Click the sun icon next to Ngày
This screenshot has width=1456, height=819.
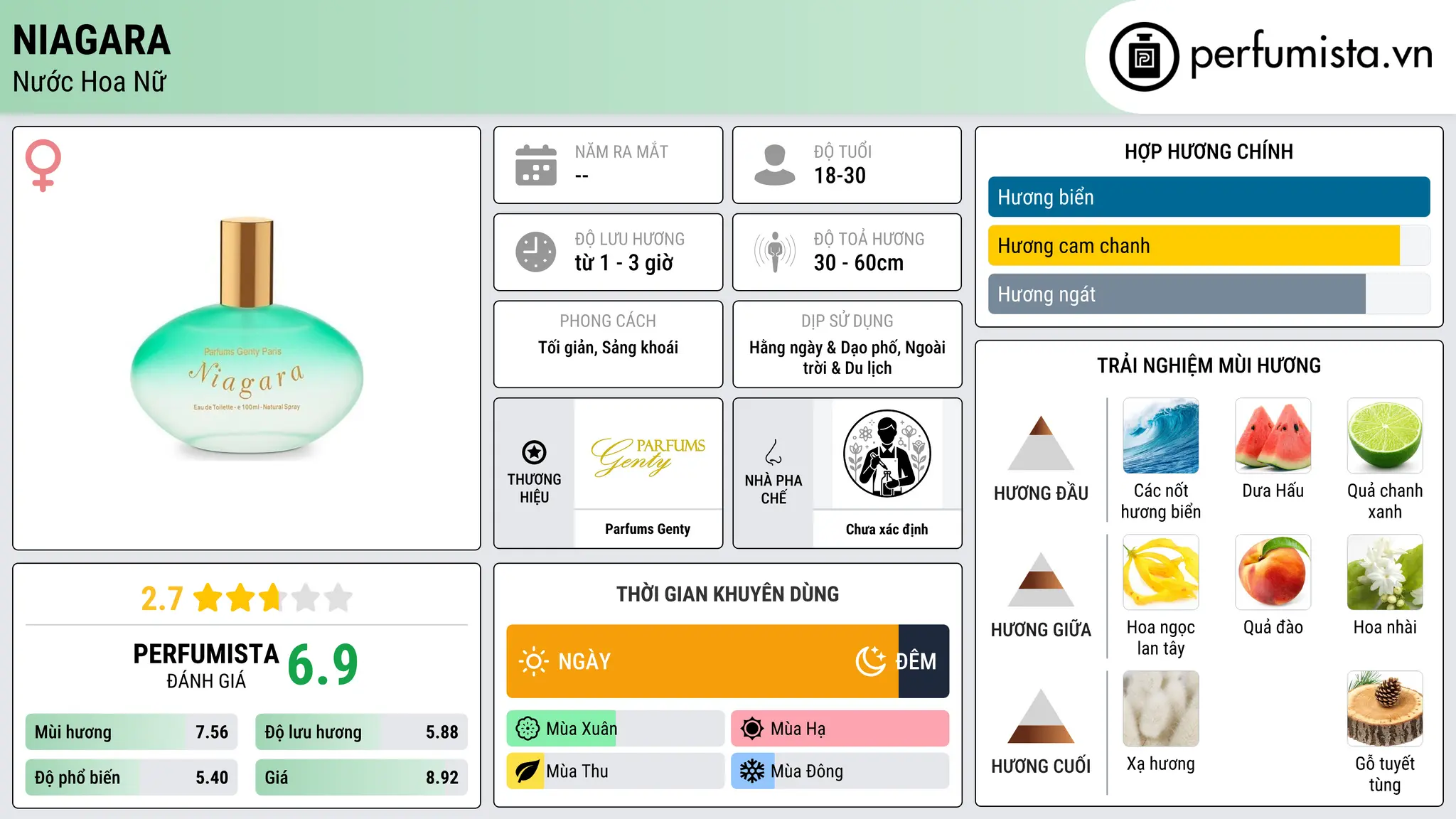(533, 661)
